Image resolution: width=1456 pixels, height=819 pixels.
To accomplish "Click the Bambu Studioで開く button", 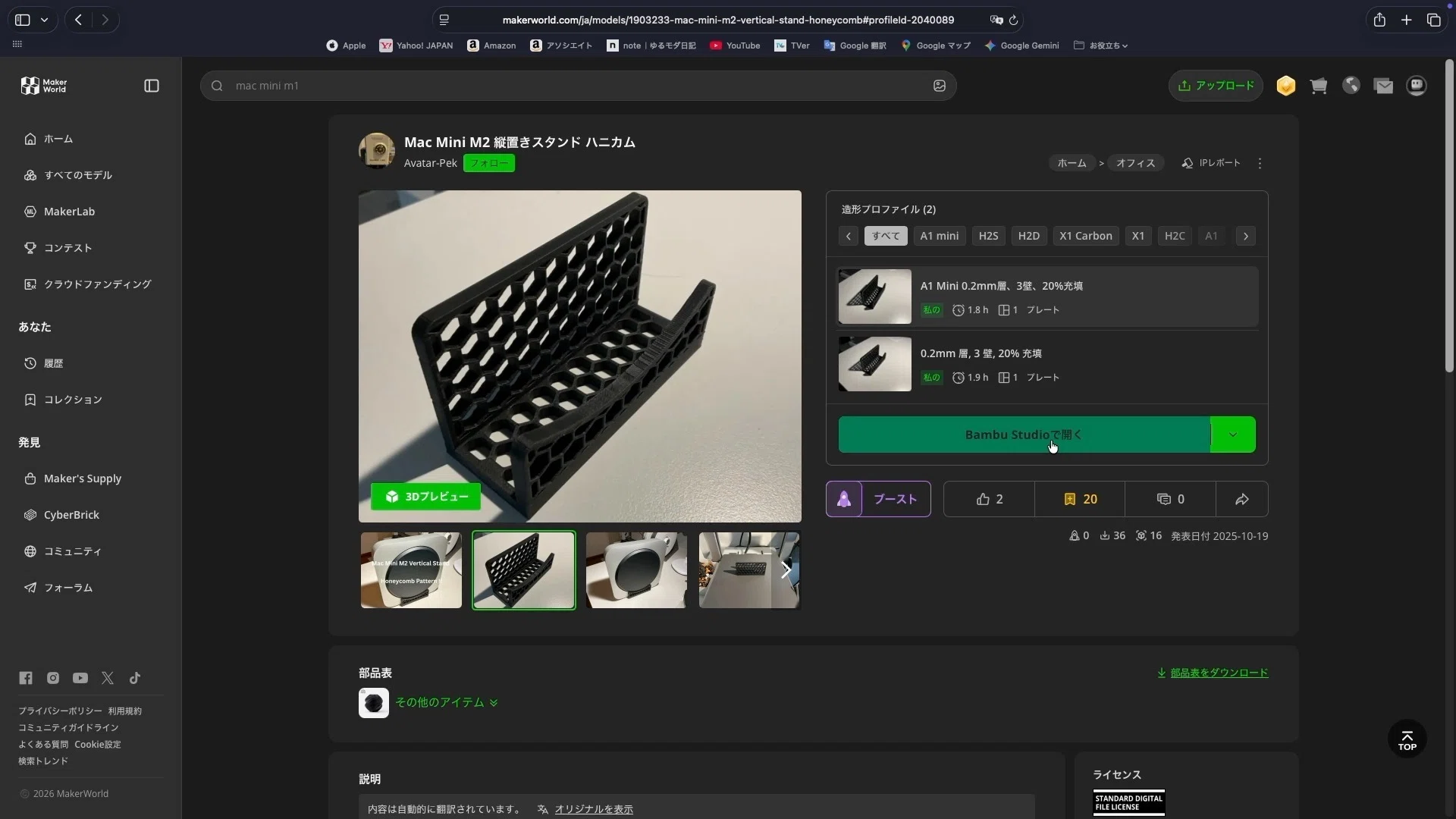I will pos(1024,435).
